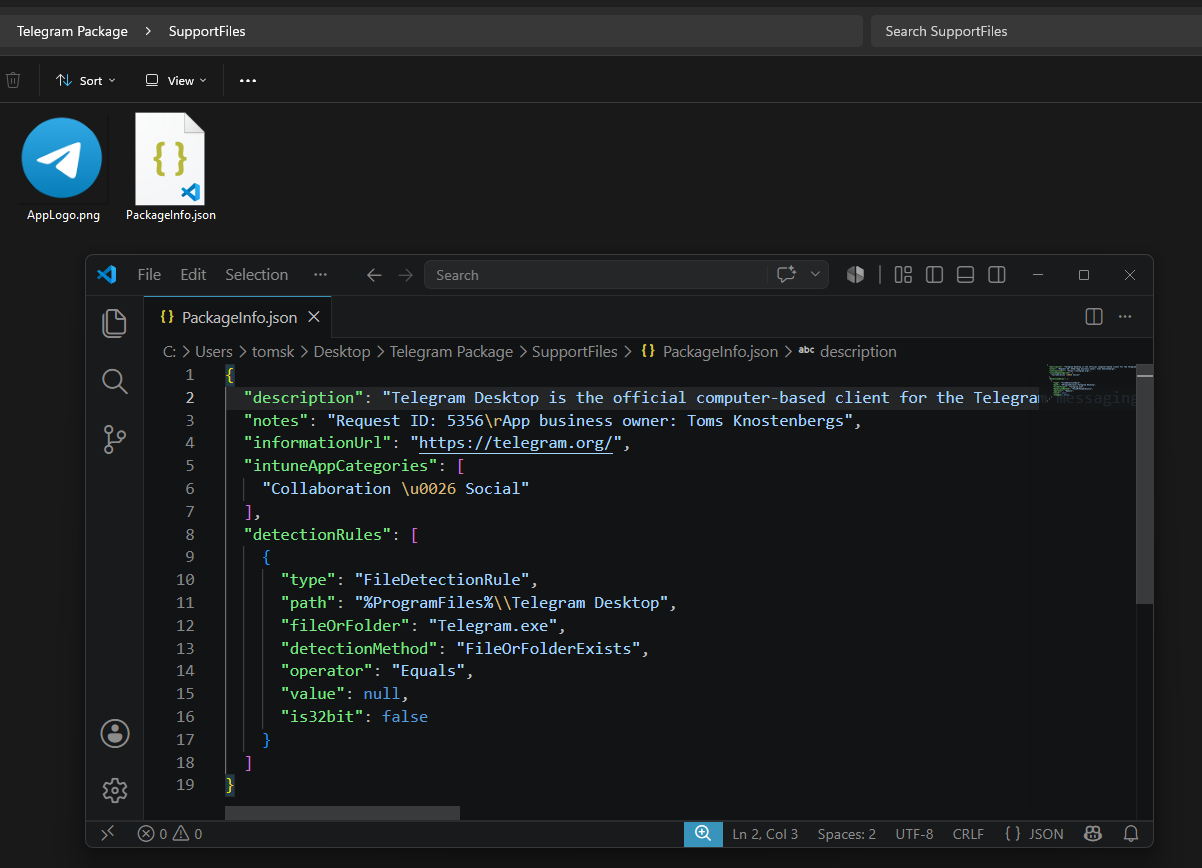1202x868 pixels.
Task: Click the "detectionRules" key on line 8
Action: pyautogui.click(x=318, y=534)
